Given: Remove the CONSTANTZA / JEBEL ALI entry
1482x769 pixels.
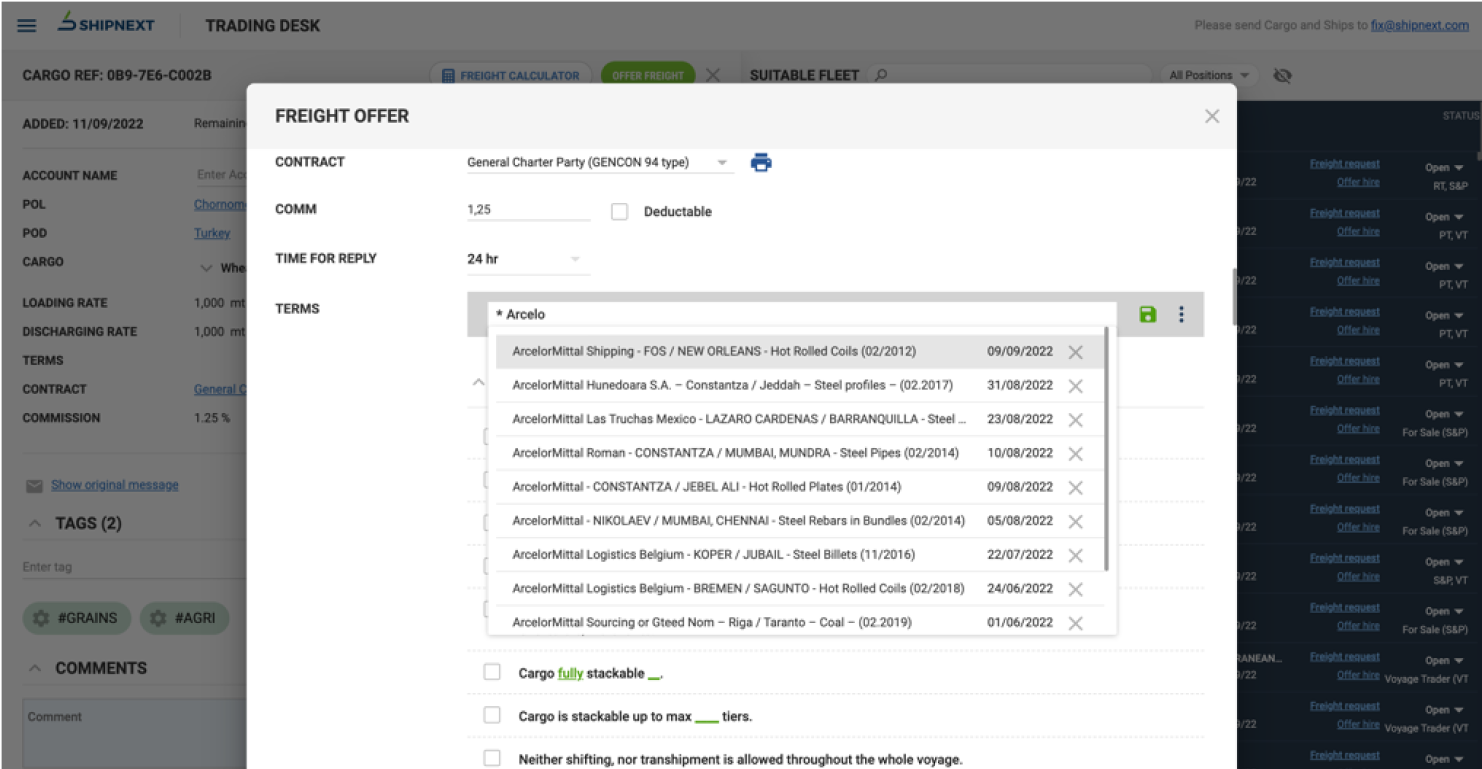Looking at the screenshot, I should point(1075,488).
